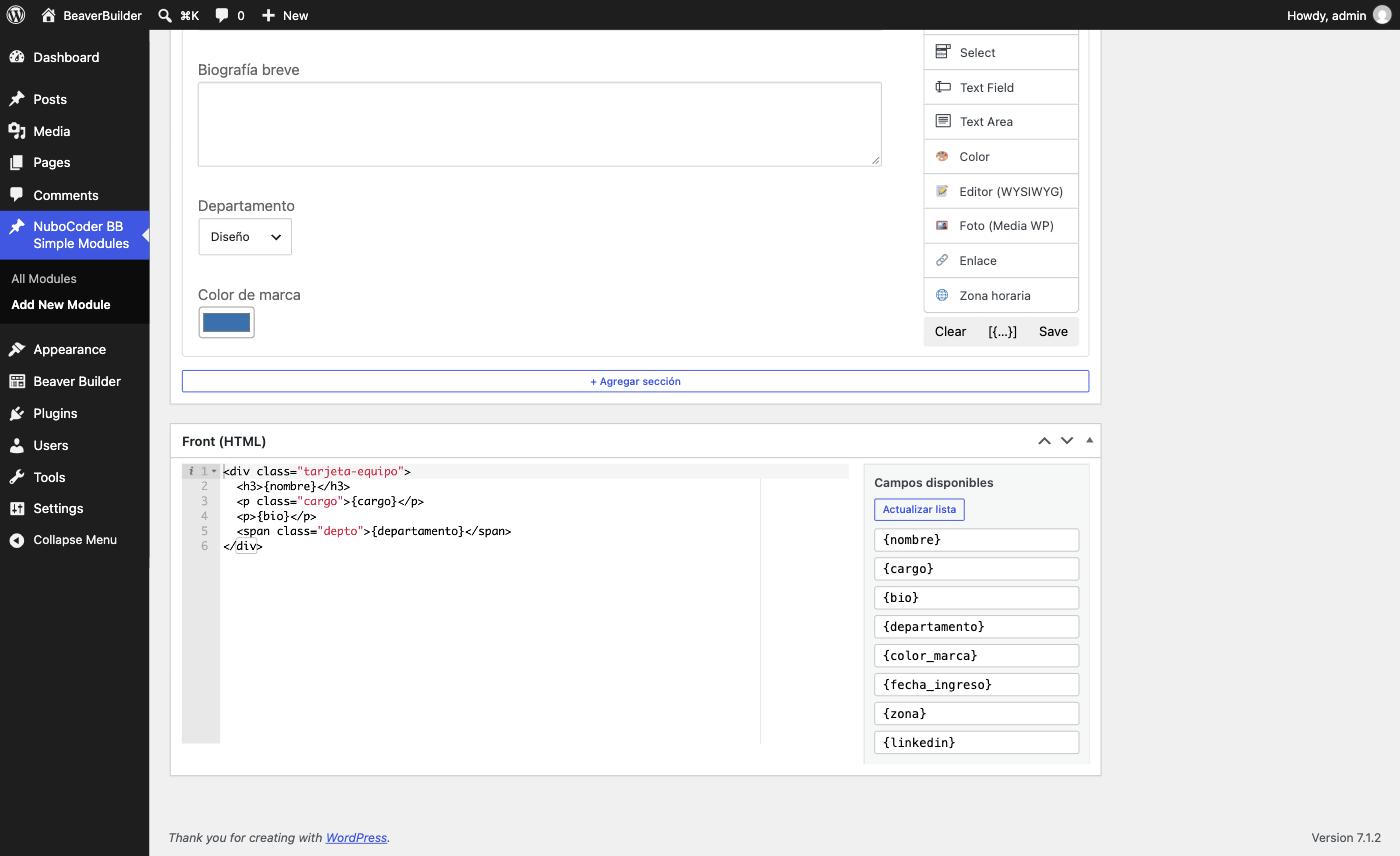Click the {linkedin} placeholder field

976,743
